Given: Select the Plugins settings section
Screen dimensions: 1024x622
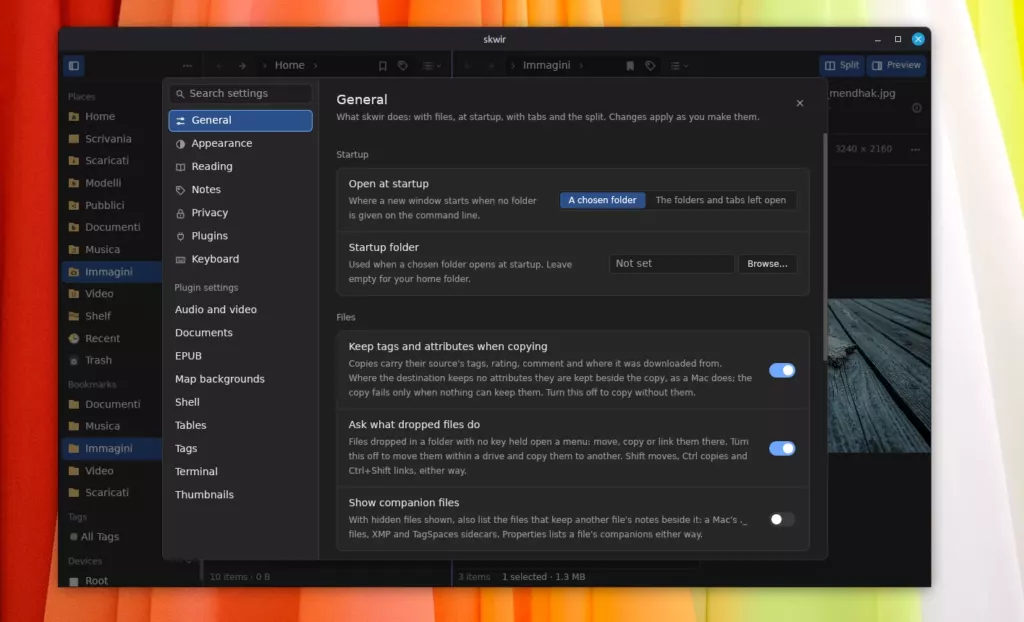Looking at the screenshot, I should coord(240,236).
